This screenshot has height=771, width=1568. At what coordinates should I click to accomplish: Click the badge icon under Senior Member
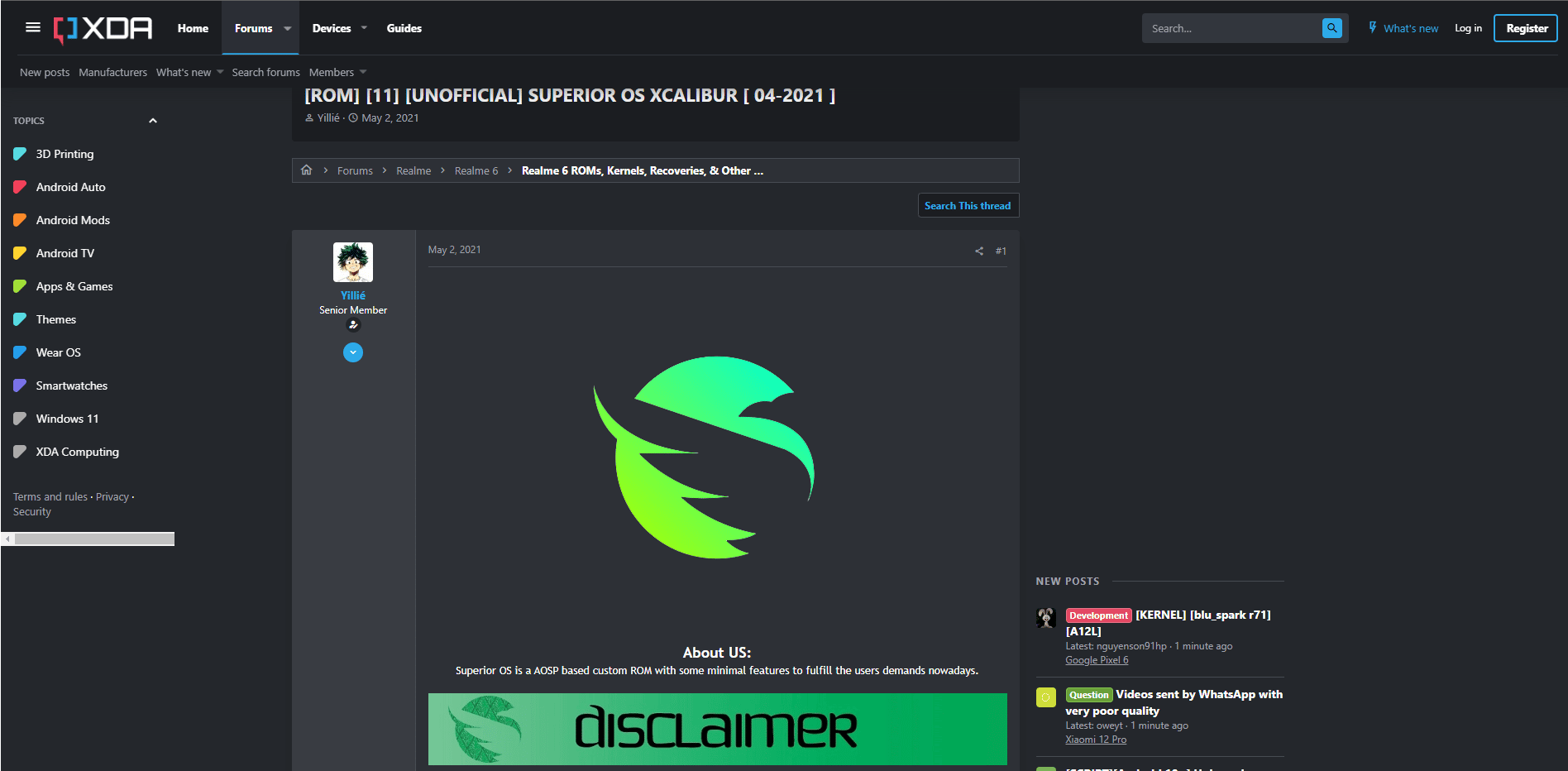[x=353, y=325]
